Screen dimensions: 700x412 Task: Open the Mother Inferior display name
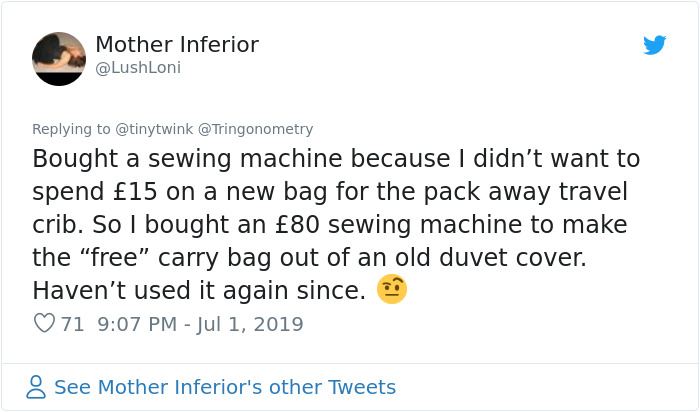point(177,45)
